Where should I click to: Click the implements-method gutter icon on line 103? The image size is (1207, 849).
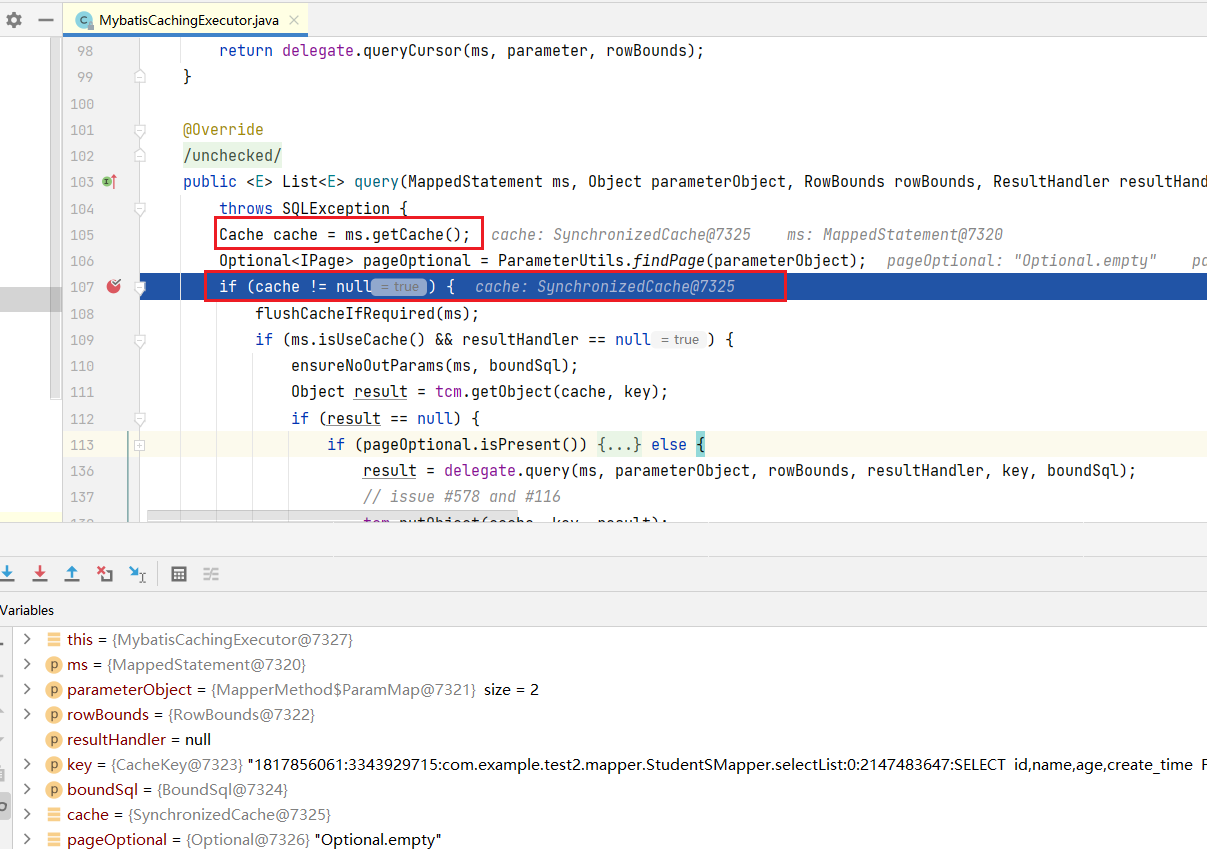[x=109, y=182]
